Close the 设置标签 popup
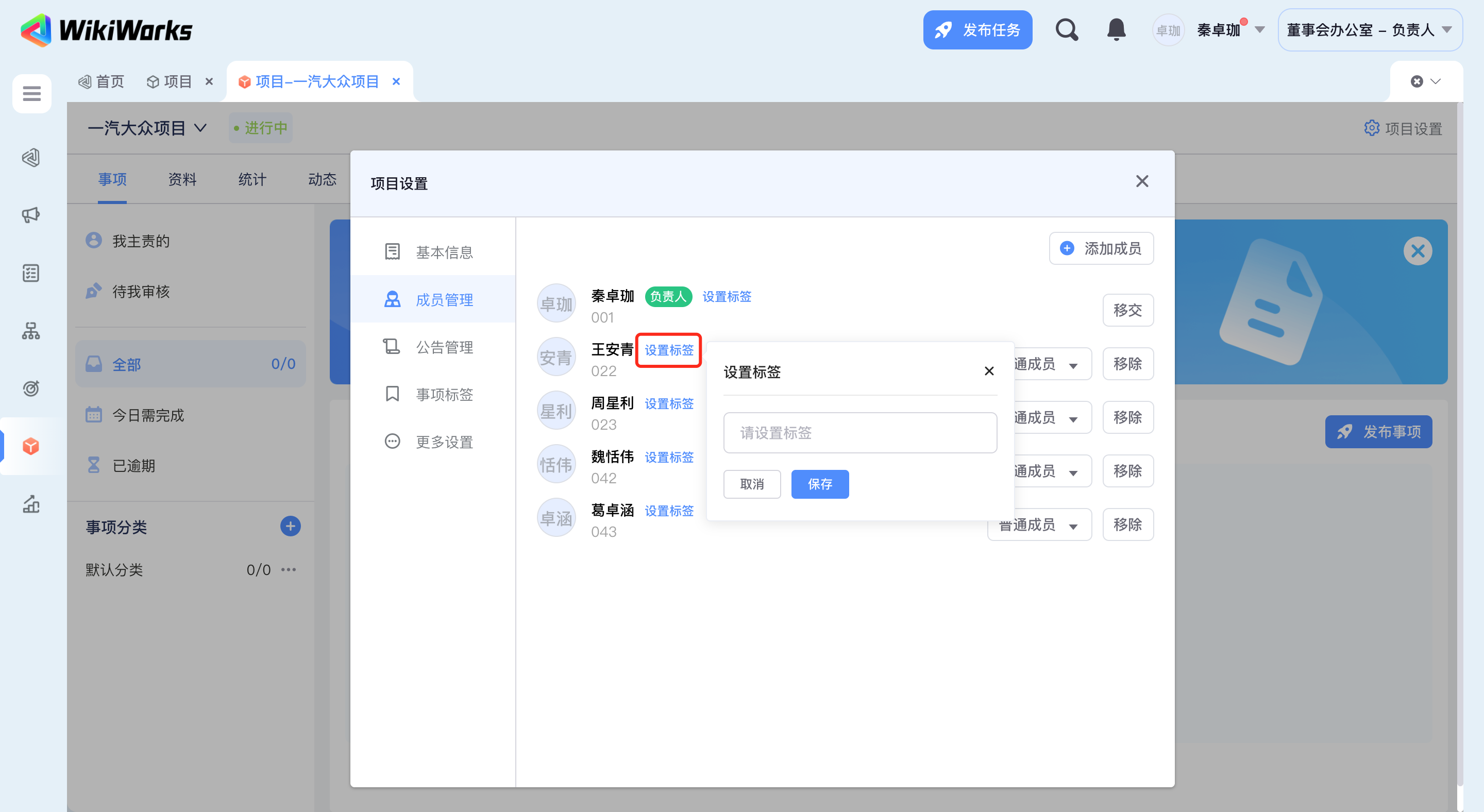Image resolution: width=1484 pixels, height=812 pixels. click(989, 371)
